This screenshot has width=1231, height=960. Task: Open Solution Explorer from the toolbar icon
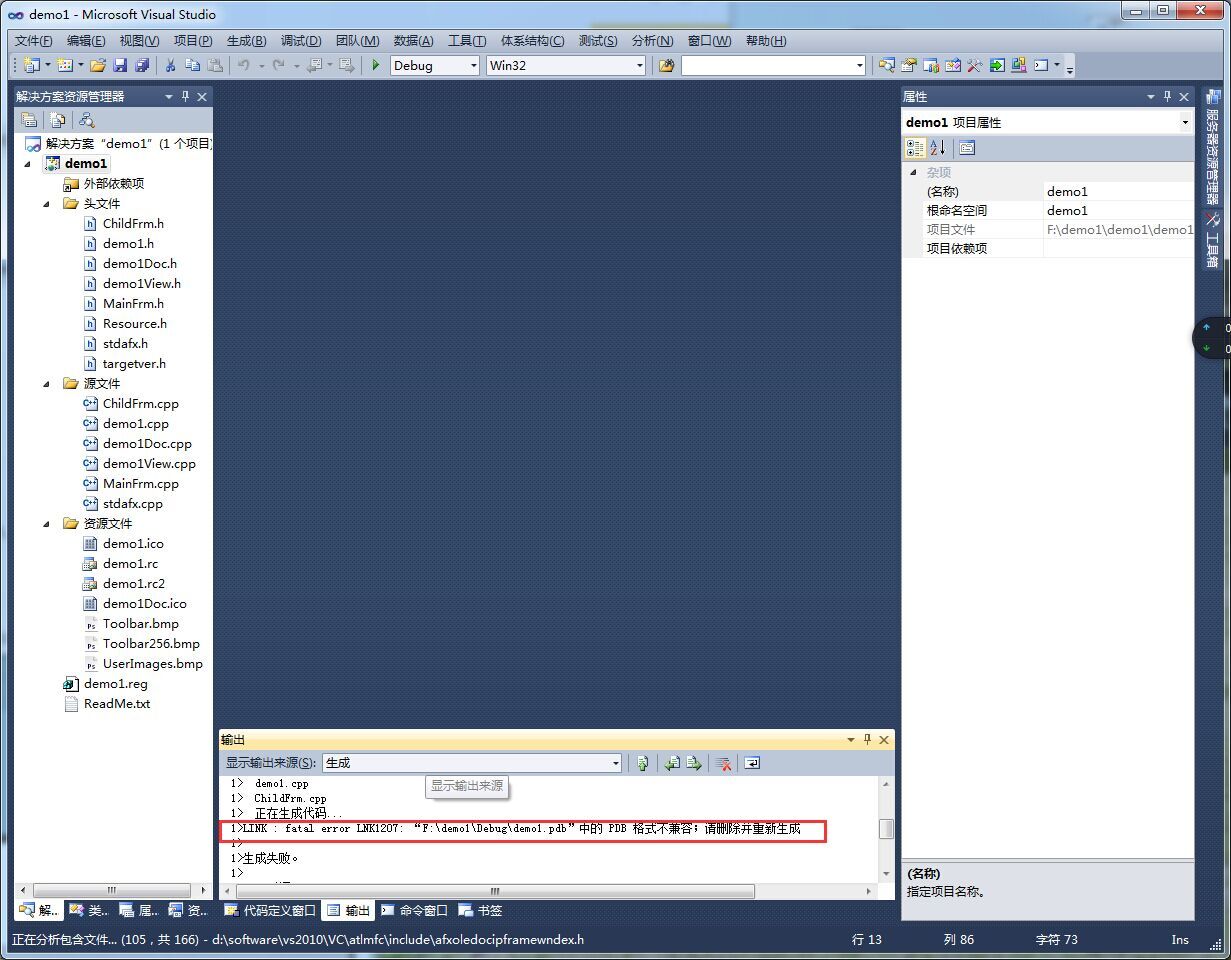tap(887, 65)
